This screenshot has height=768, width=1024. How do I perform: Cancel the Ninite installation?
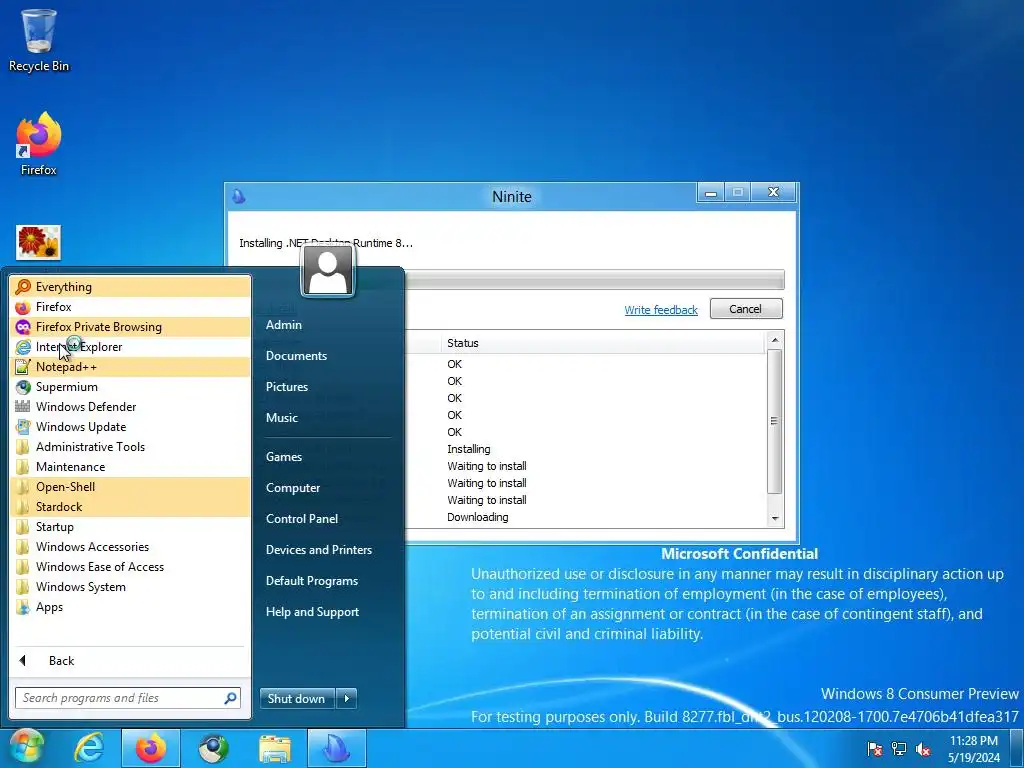[x=746, y=309]
